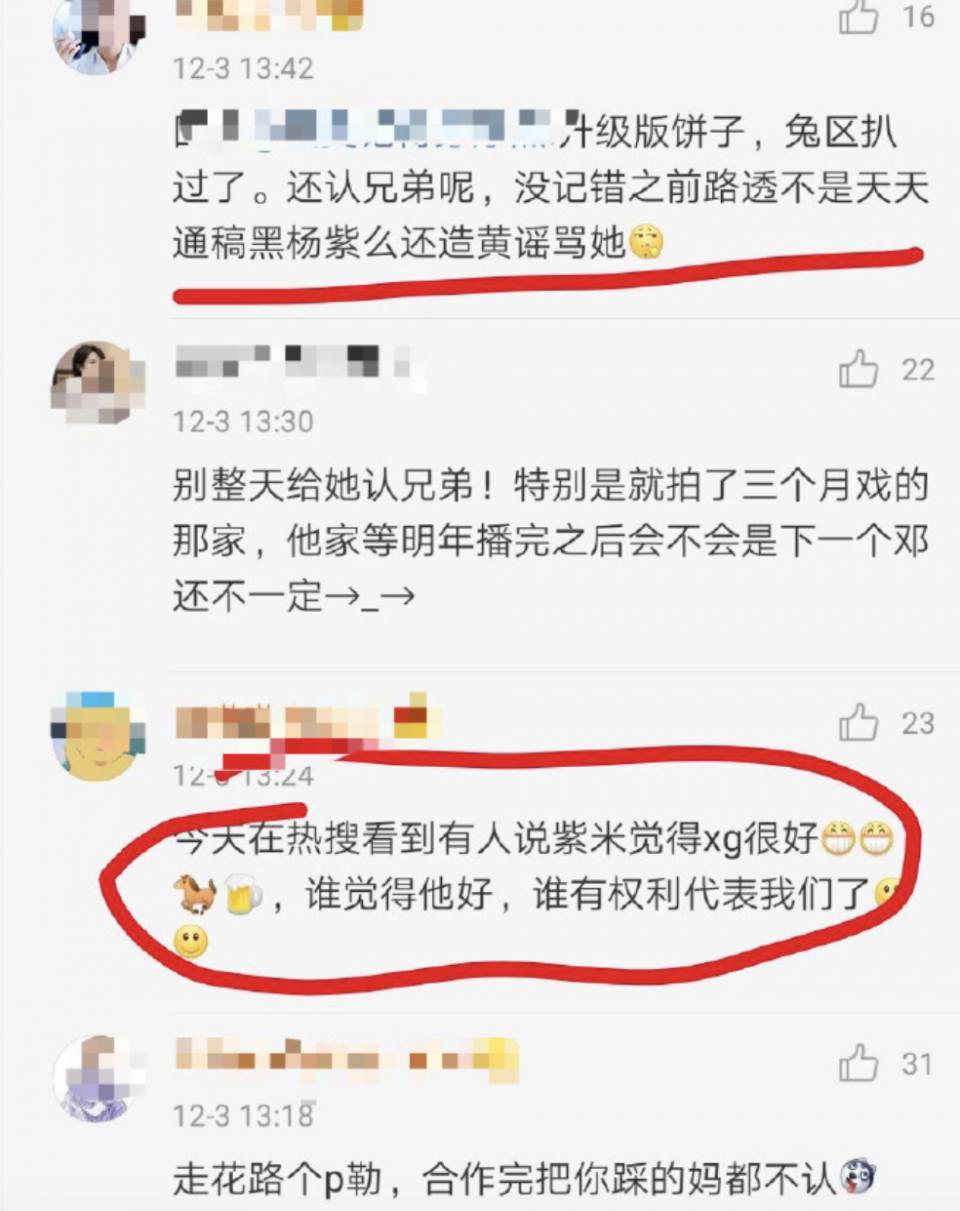The image size is (960, 1211).
Task: Open blurred username above 12-3 13:42
Action: click(268, 15)
